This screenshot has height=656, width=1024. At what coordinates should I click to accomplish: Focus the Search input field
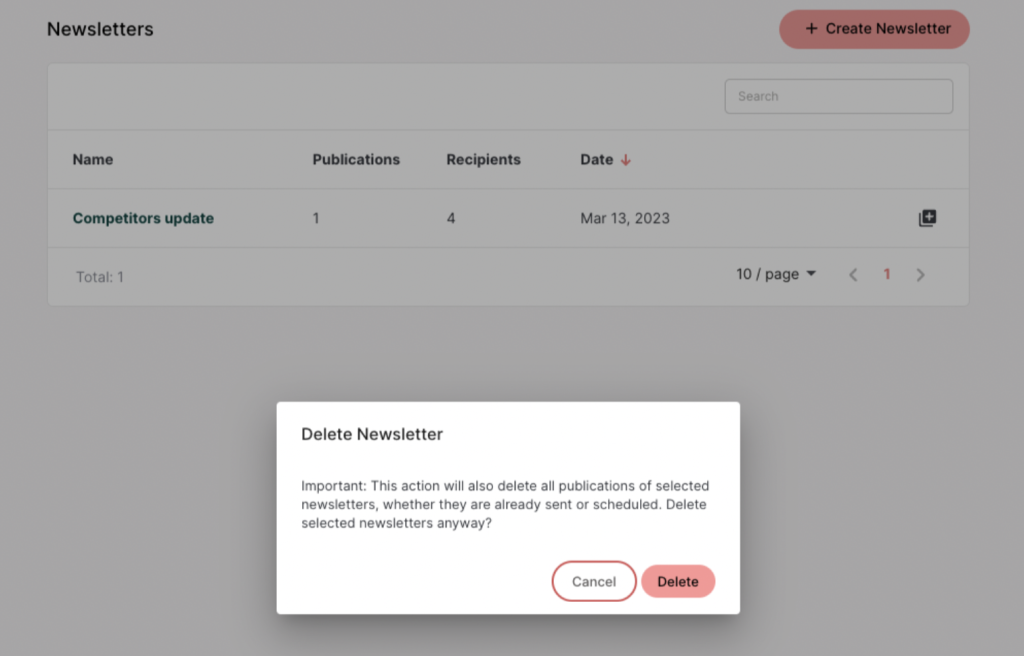pyautogui.click(x=839, y=97)
